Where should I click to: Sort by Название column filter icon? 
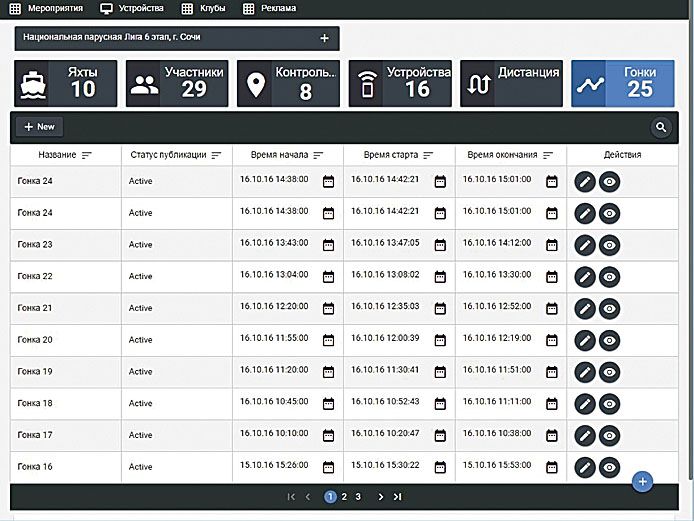[86, 156]
